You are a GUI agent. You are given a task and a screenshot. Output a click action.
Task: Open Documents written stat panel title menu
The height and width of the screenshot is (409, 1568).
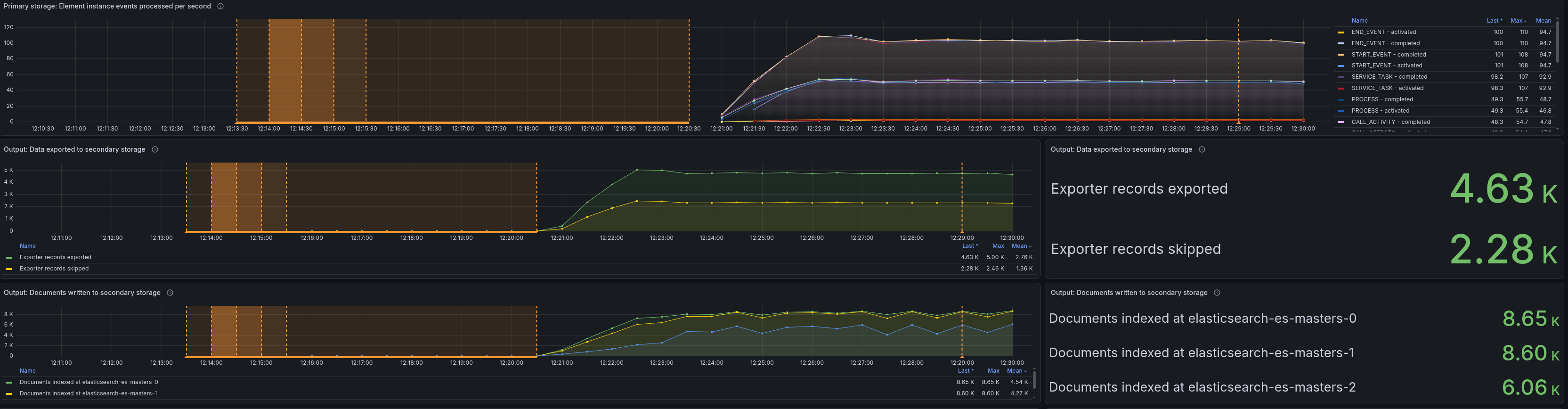[1129, 293]
